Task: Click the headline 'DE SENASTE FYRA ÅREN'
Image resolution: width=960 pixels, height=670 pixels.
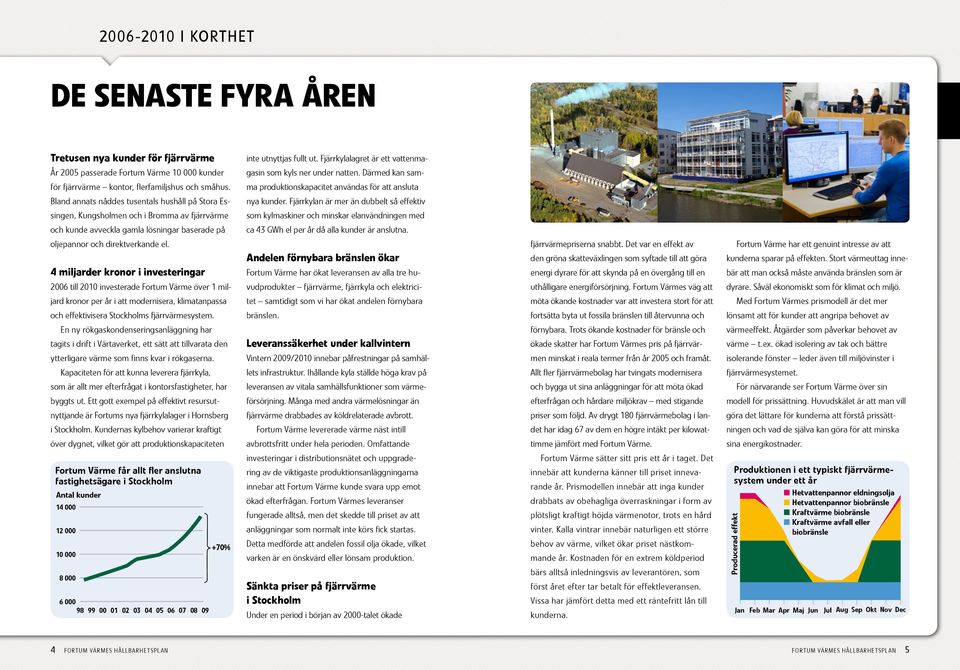Action: [212, 96]
